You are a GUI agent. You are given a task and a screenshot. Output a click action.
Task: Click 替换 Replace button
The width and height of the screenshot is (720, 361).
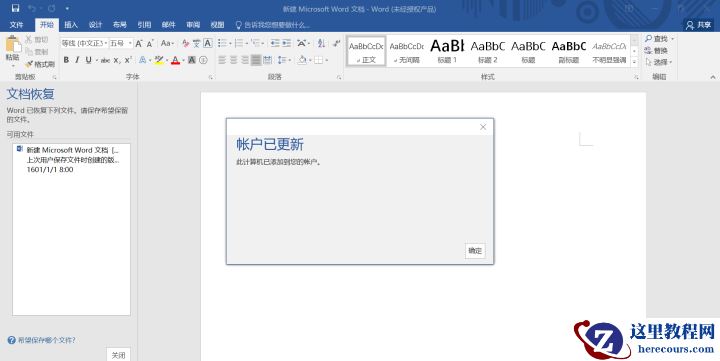click(x=656, y=51)
